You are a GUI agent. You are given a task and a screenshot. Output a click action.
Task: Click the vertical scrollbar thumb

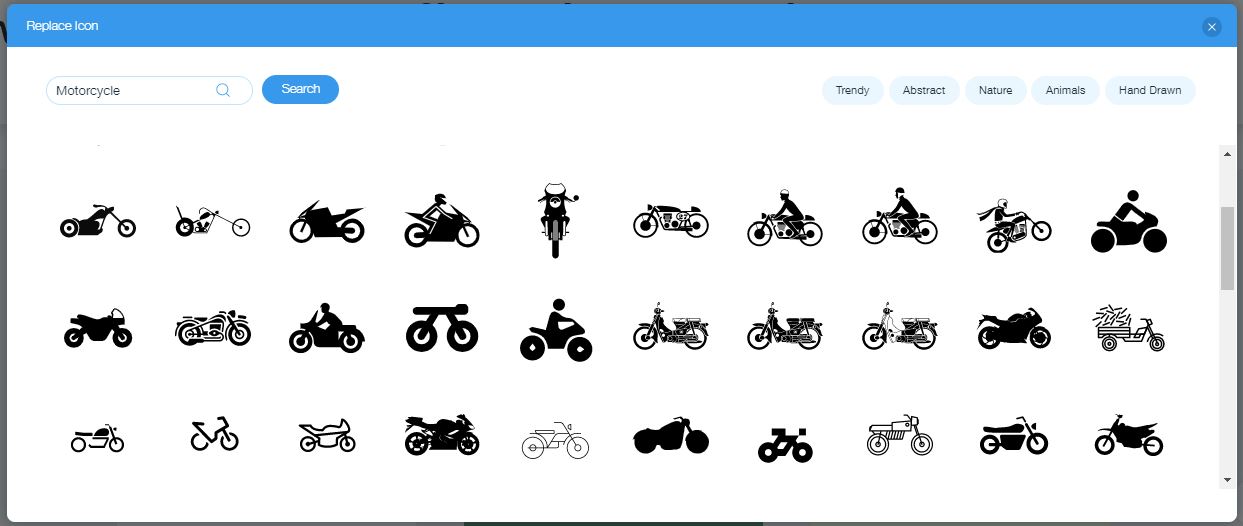pos(1227,249)
